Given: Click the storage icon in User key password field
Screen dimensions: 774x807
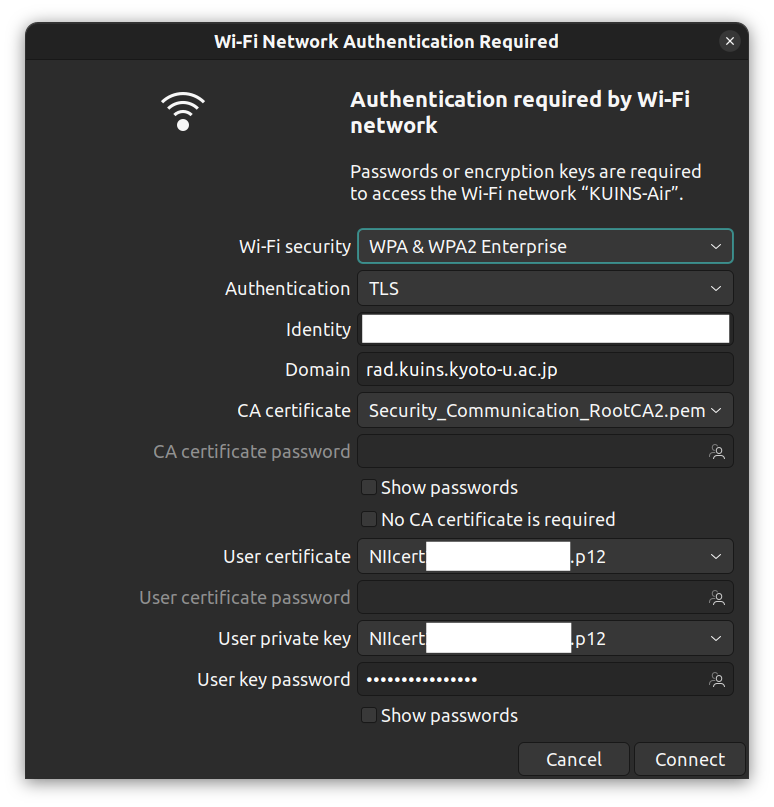Looking at the screenshot, I should point(717,680).
